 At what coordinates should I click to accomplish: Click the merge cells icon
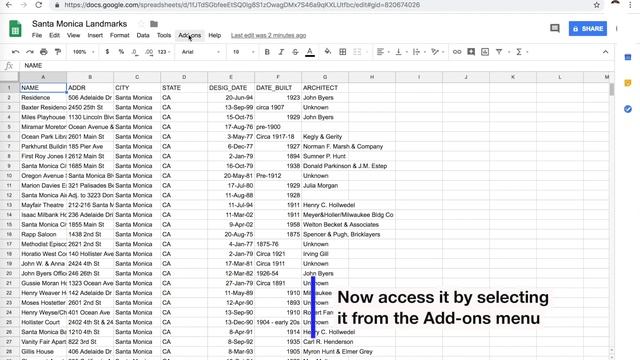coord(357,52)
